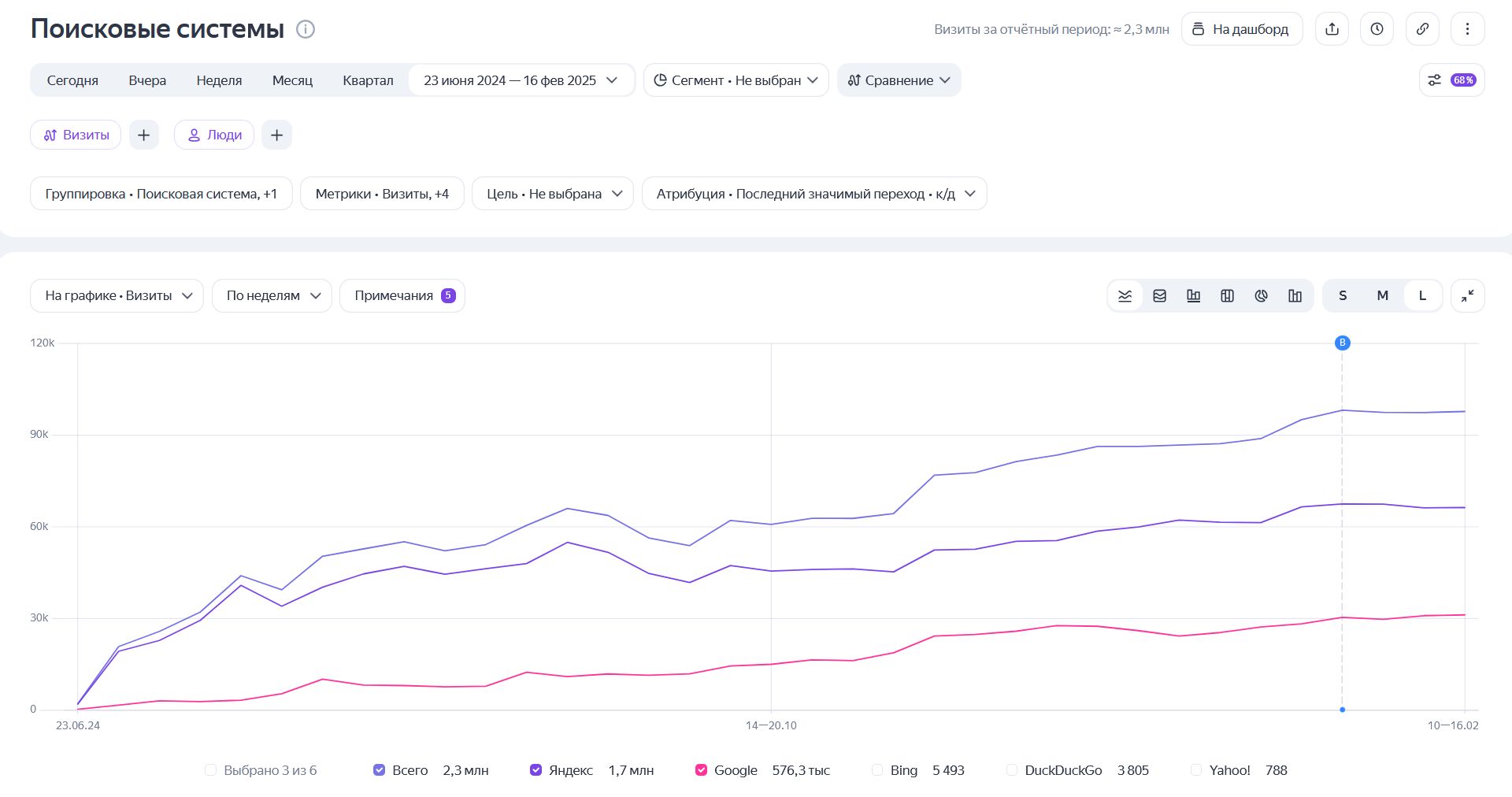The image size is (1512, 797).
Task: Open Примечания notes button
Action: pos(402,296)
